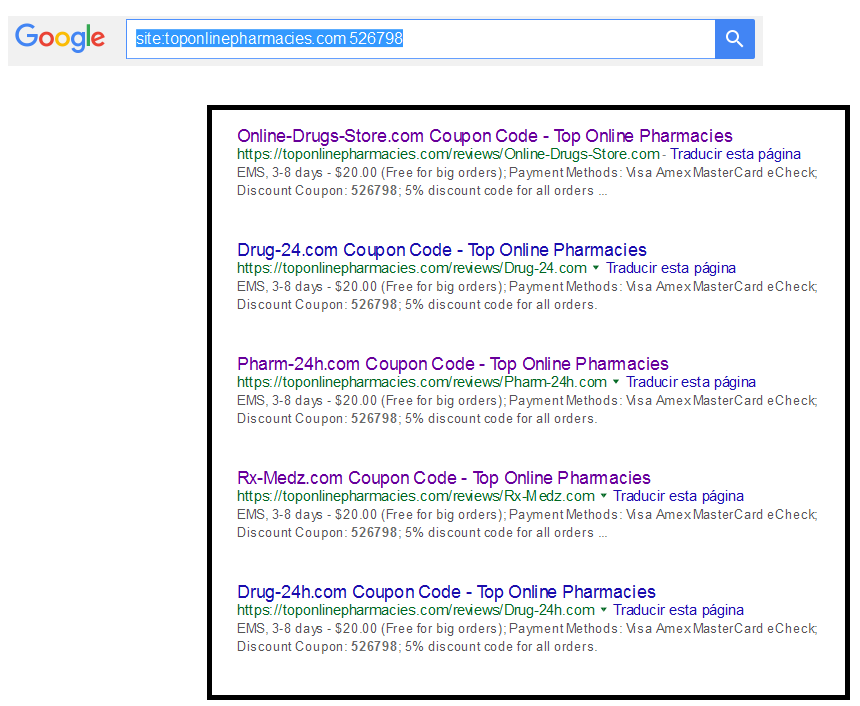
Task: Open Drug-24h.com Coupon Code result title
Action: [x=446, y=592]
